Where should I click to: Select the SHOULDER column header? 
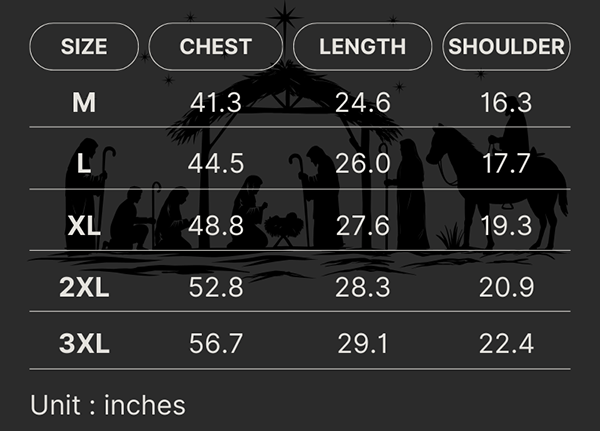(506, 46)
